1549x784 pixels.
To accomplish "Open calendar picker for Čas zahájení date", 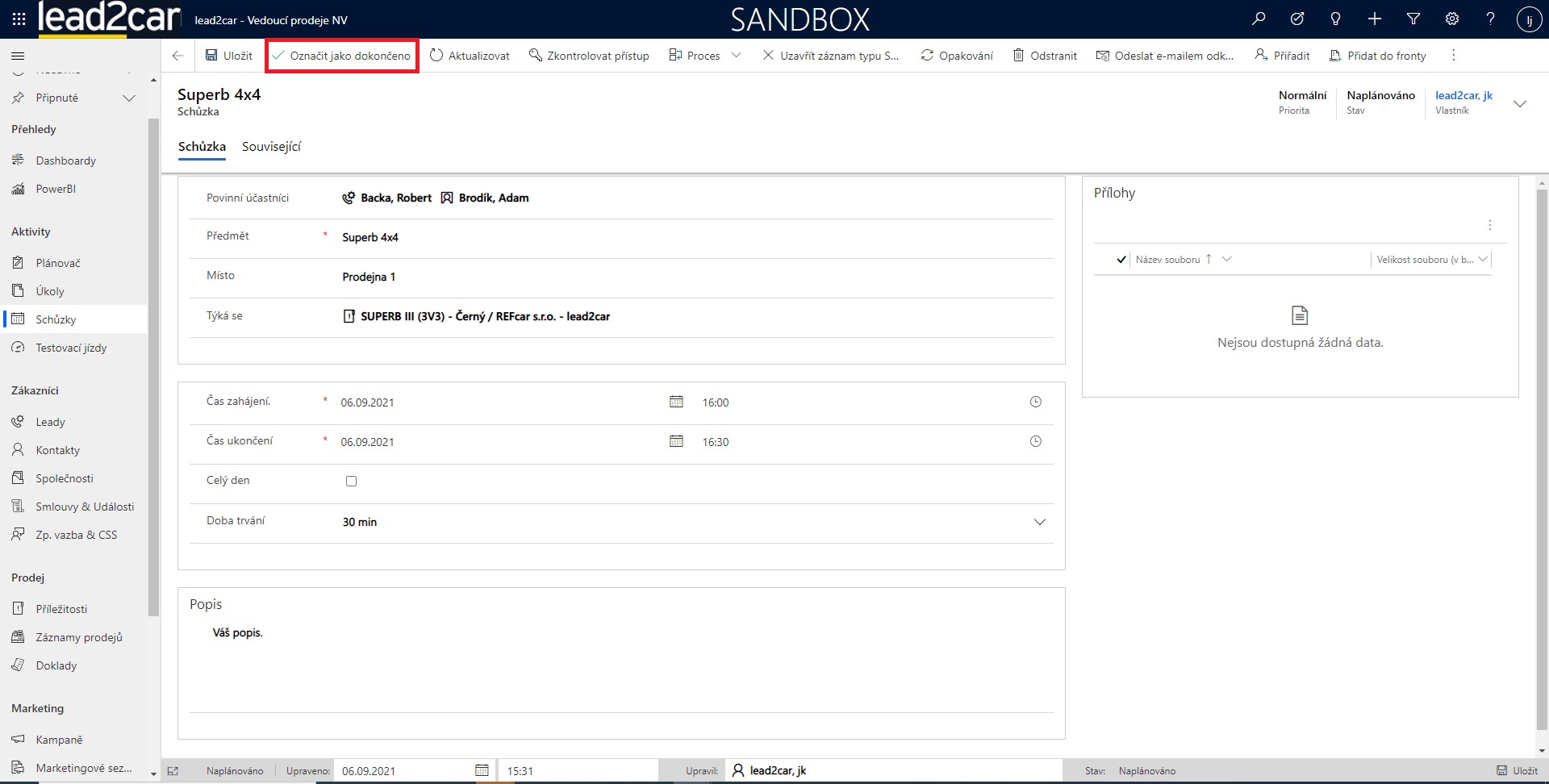I will click(x=676, y=402).
